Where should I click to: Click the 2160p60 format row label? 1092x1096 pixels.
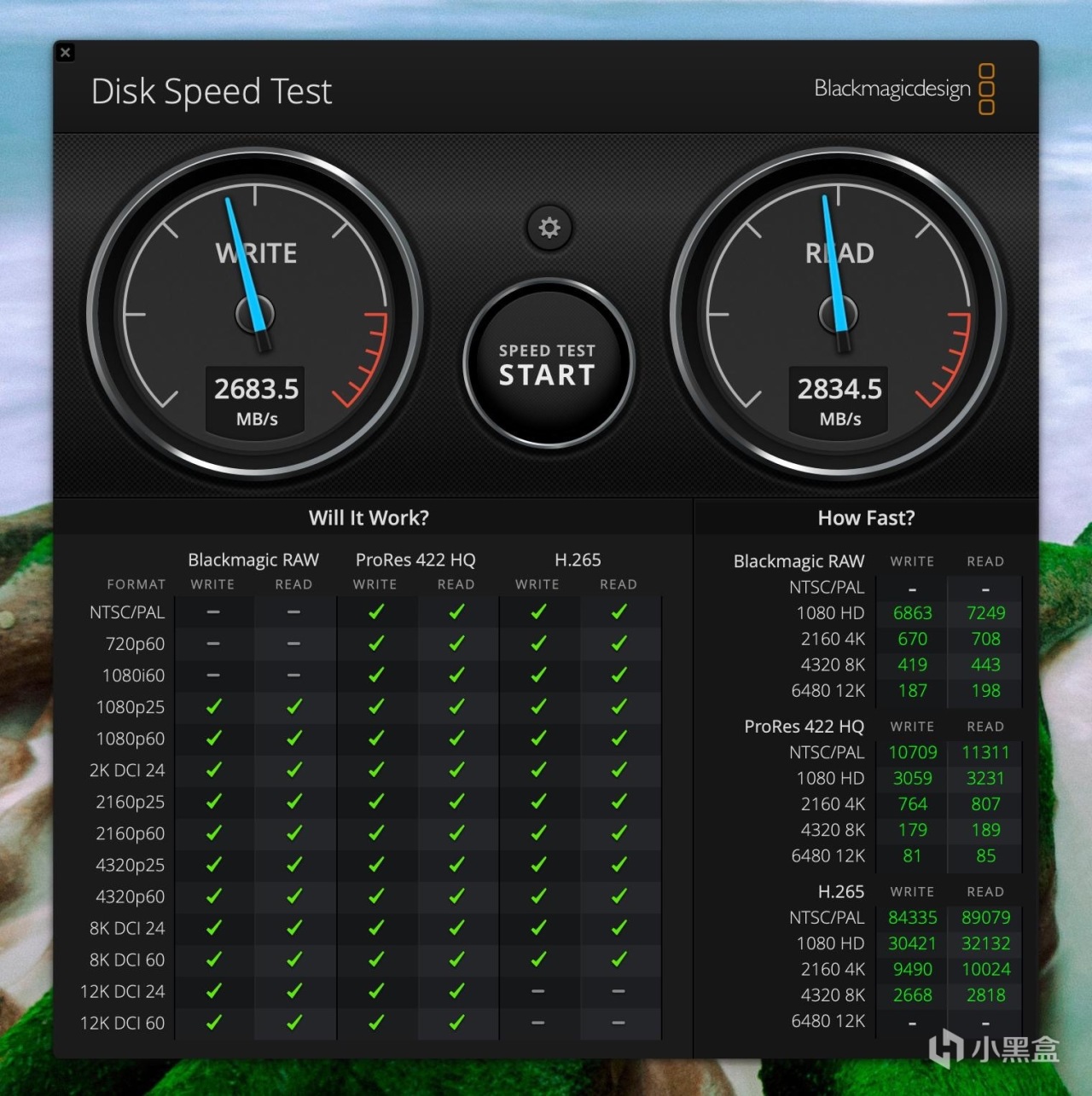pyautogui.click(x=131, y=833)
